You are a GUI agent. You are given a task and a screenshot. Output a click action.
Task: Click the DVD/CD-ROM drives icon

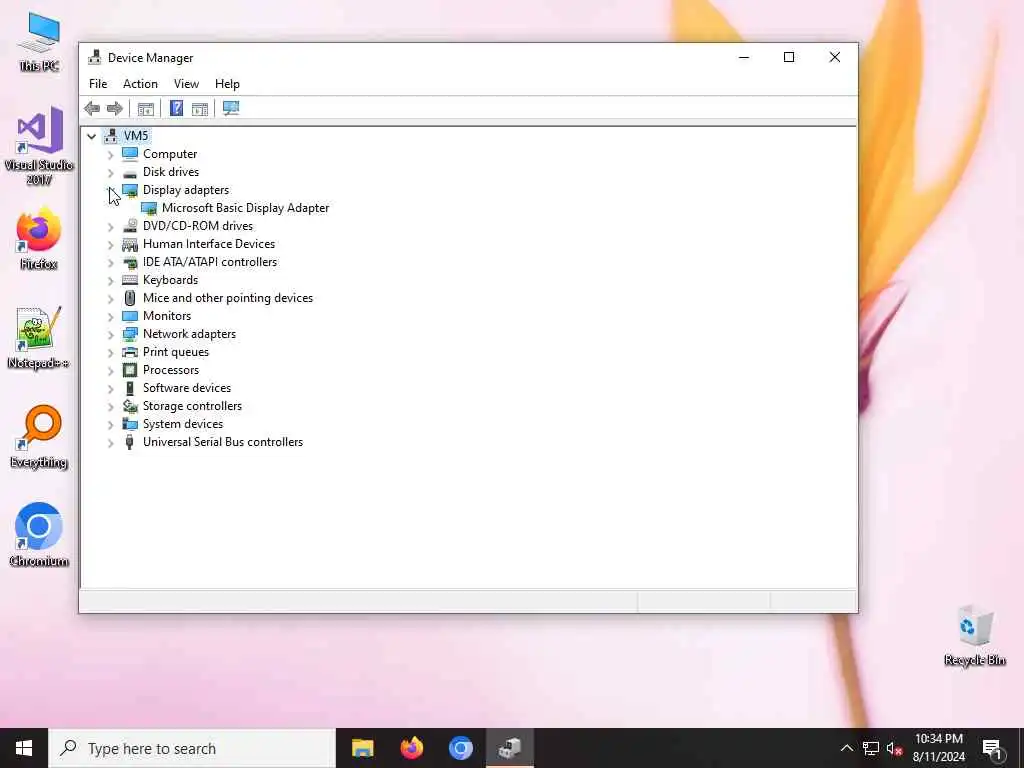pyautogui.click(x=130, y=226)
